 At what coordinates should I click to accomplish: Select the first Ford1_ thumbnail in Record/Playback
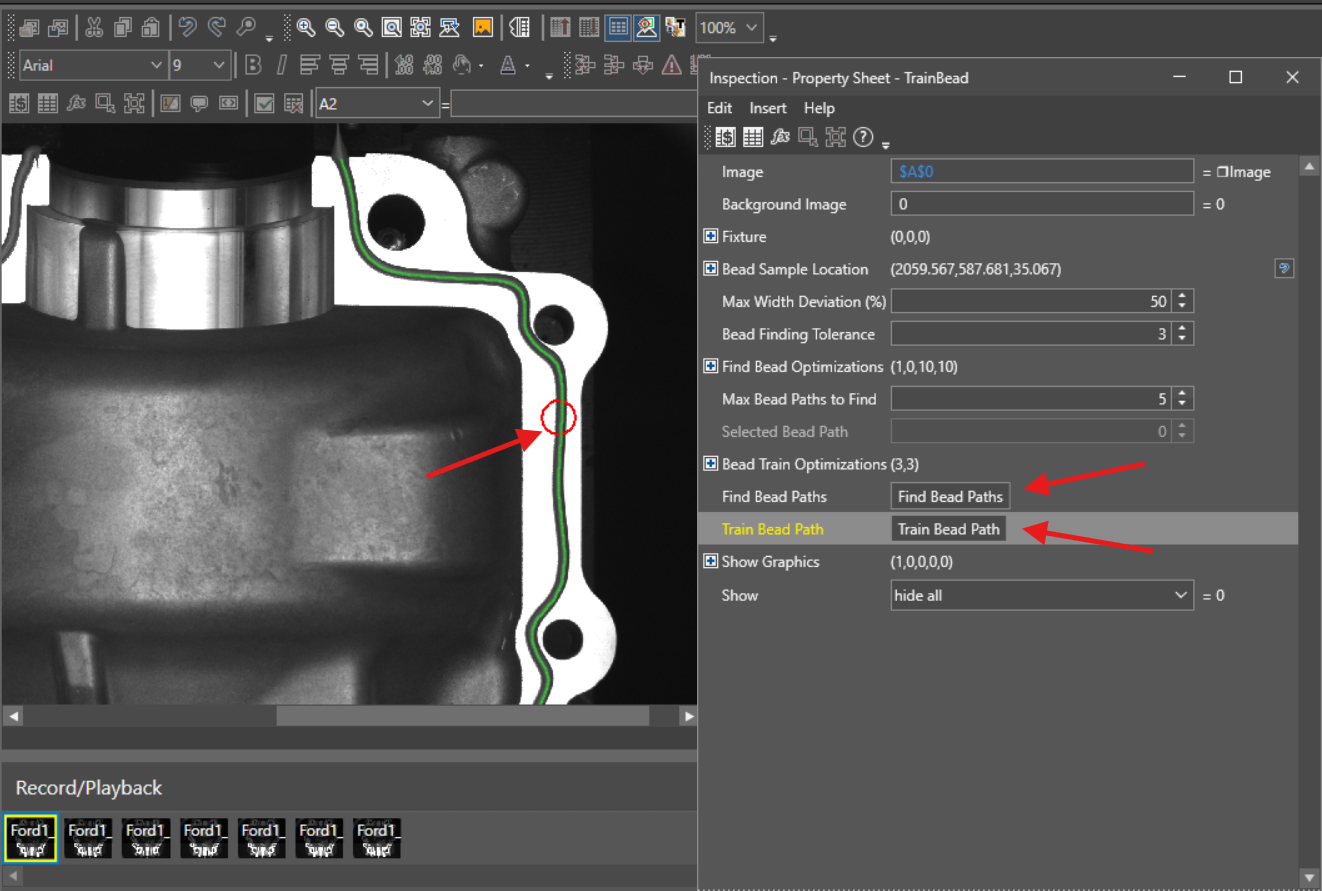[x=30, y=837]
